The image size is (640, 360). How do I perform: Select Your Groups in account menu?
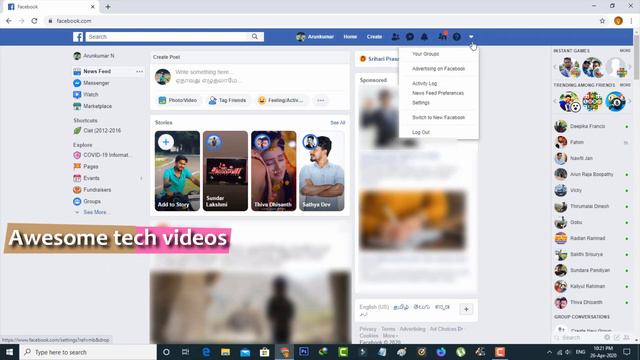pos(426,54)
